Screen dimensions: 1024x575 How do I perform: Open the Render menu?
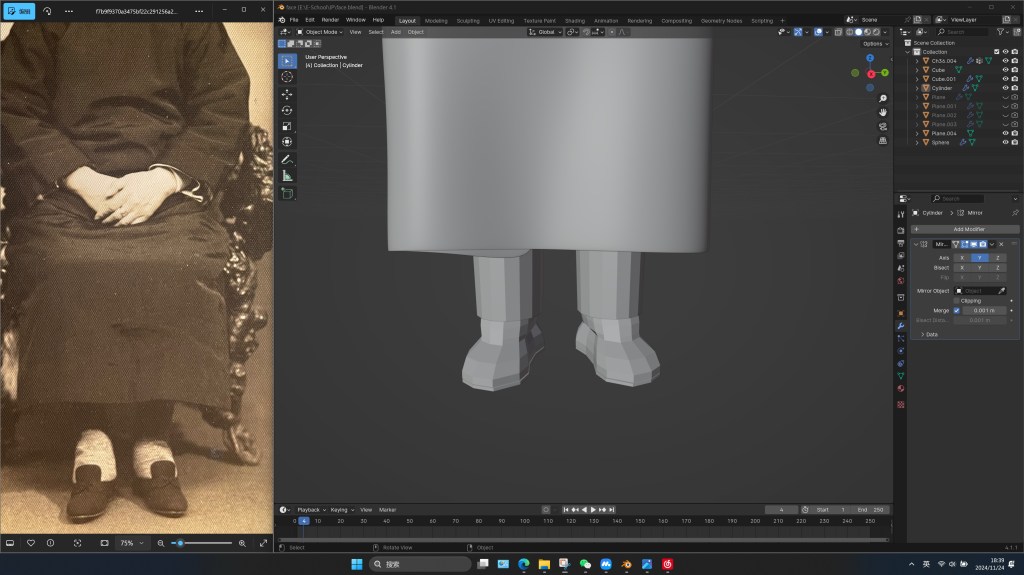click(x=329, y=20)
